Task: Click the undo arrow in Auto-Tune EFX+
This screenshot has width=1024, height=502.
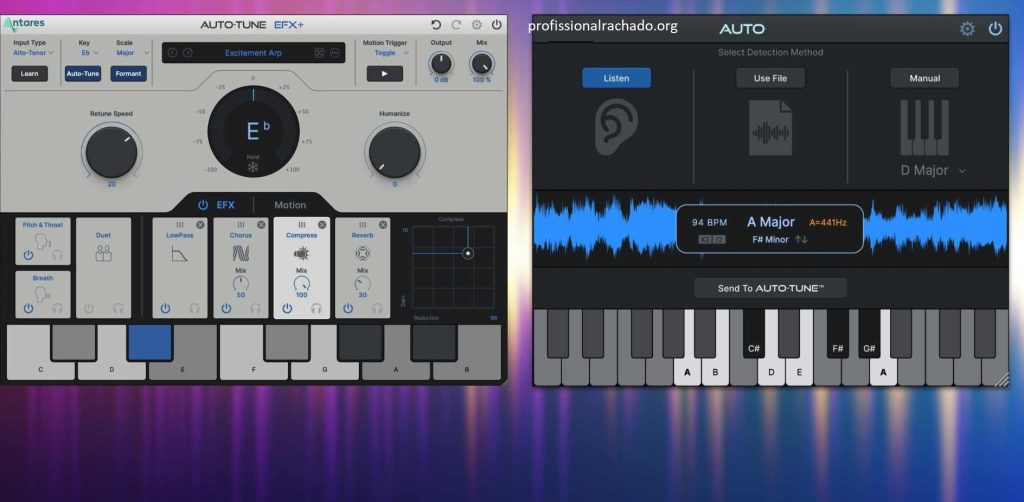Action: click(x=436, y=25)
